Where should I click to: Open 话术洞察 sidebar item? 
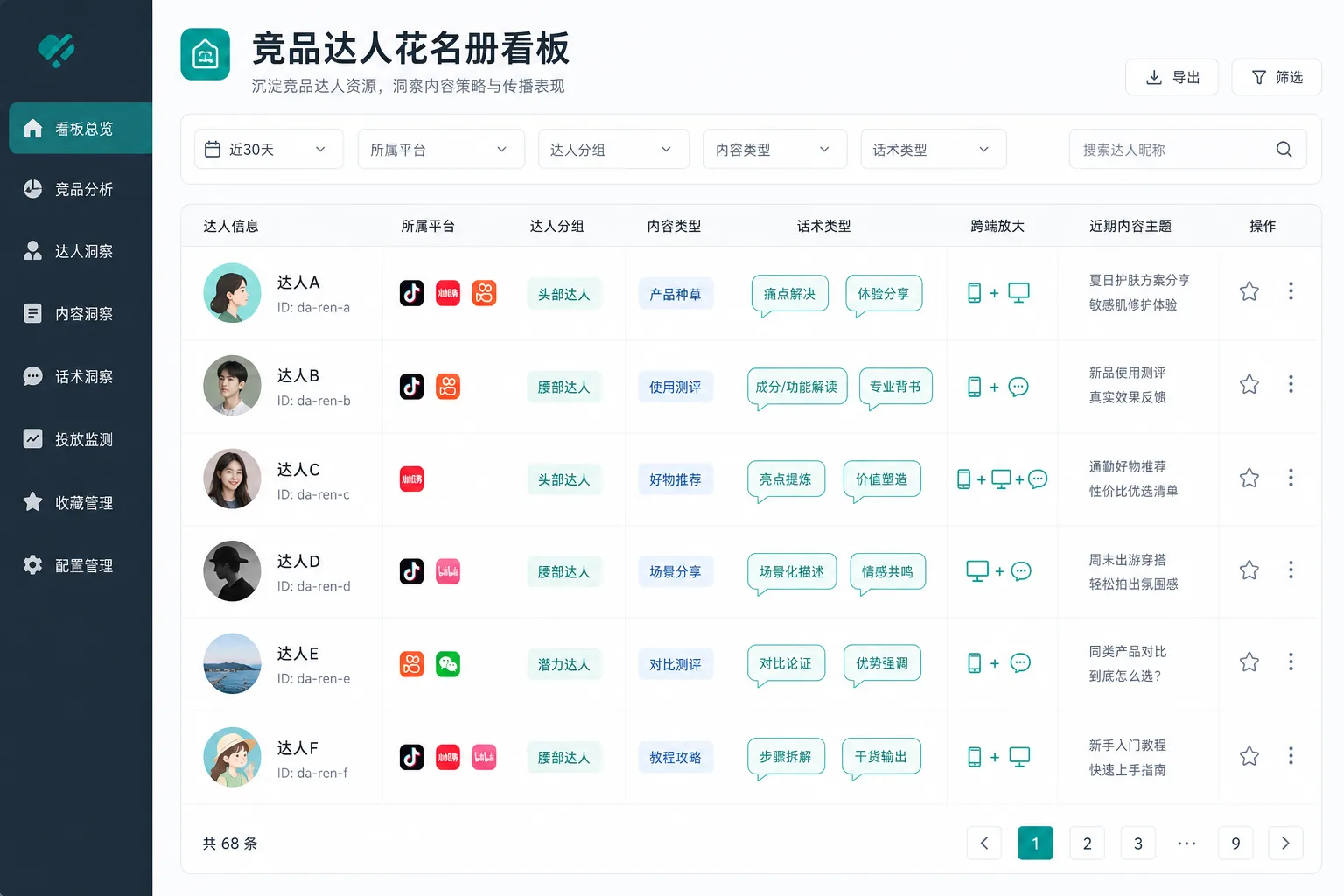pos(80,376)
